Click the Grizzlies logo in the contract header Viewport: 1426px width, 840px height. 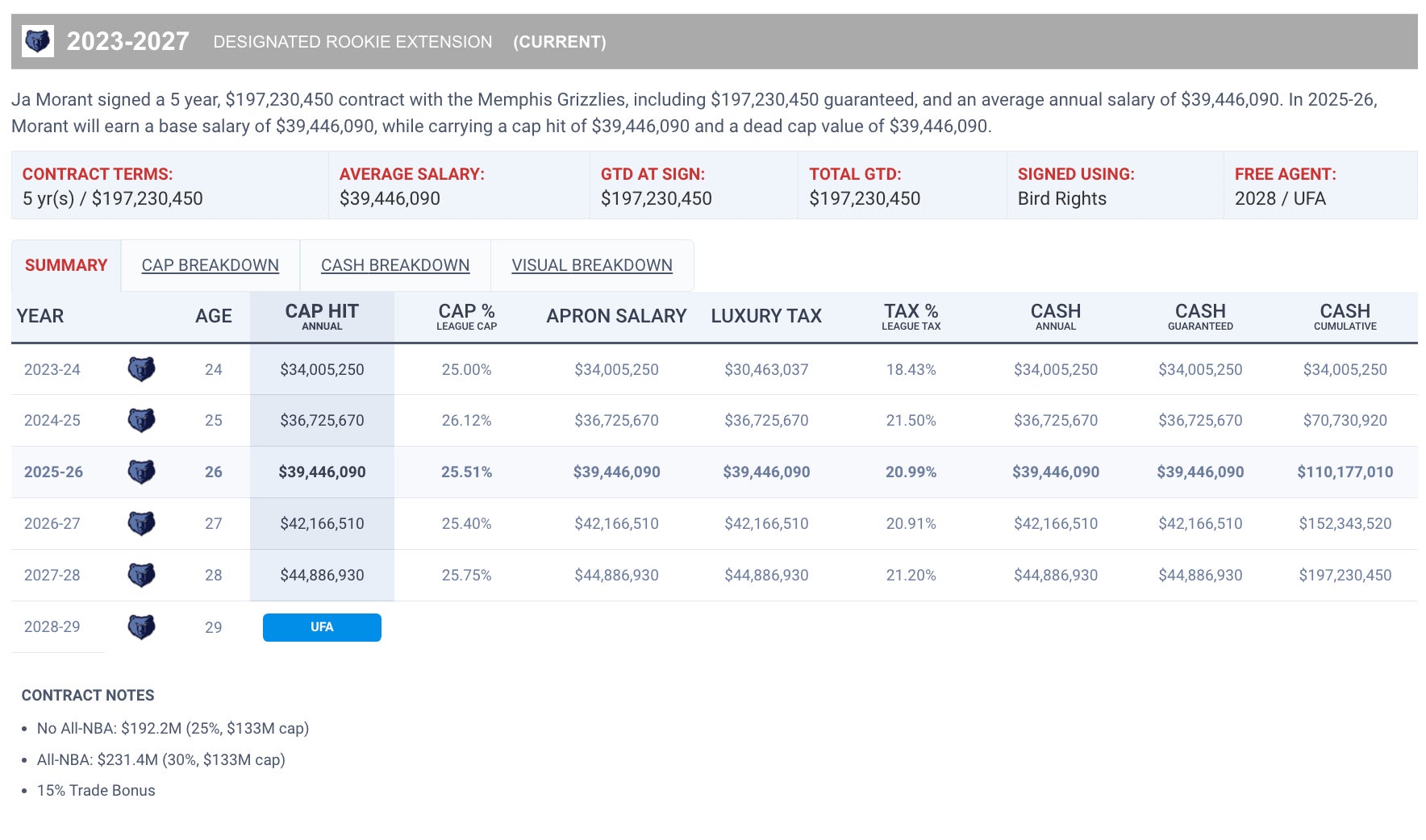(37, 41)
